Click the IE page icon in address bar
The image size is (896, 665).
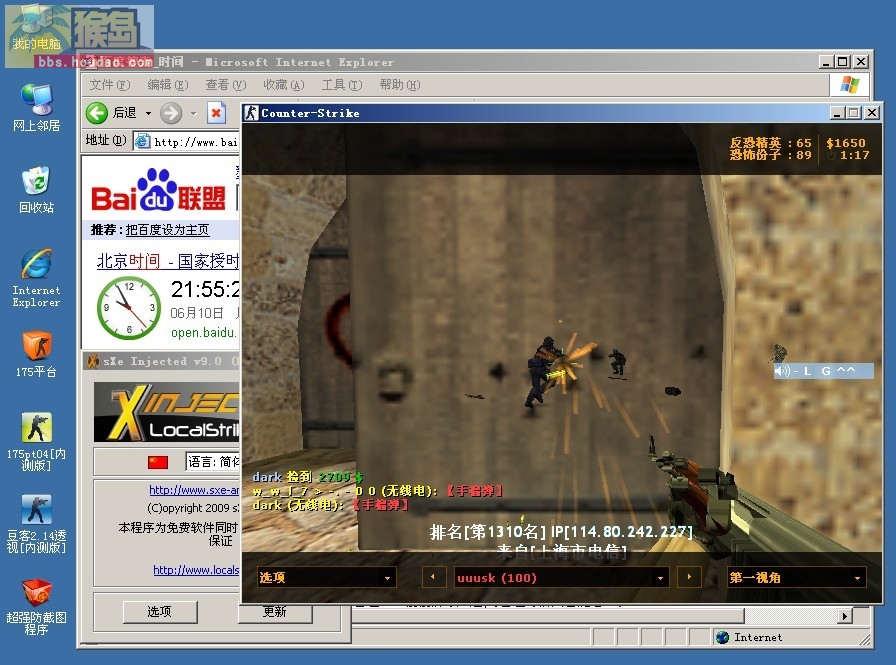pos(142,141)
